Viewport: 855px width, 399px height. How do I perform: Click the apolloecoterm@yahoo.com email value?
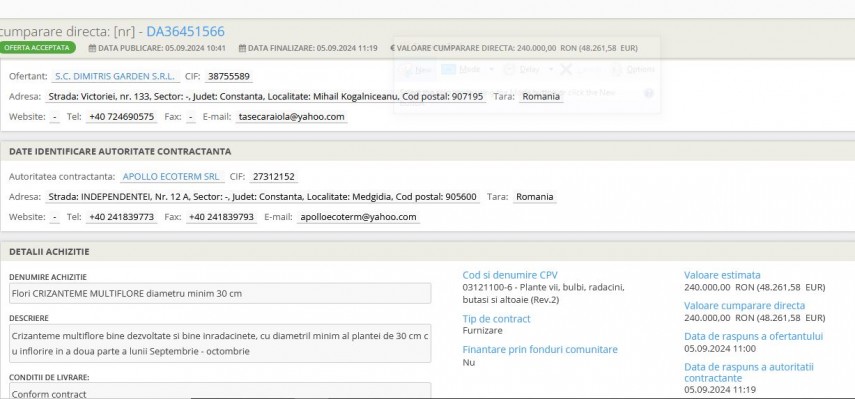[x=358, y=217]
